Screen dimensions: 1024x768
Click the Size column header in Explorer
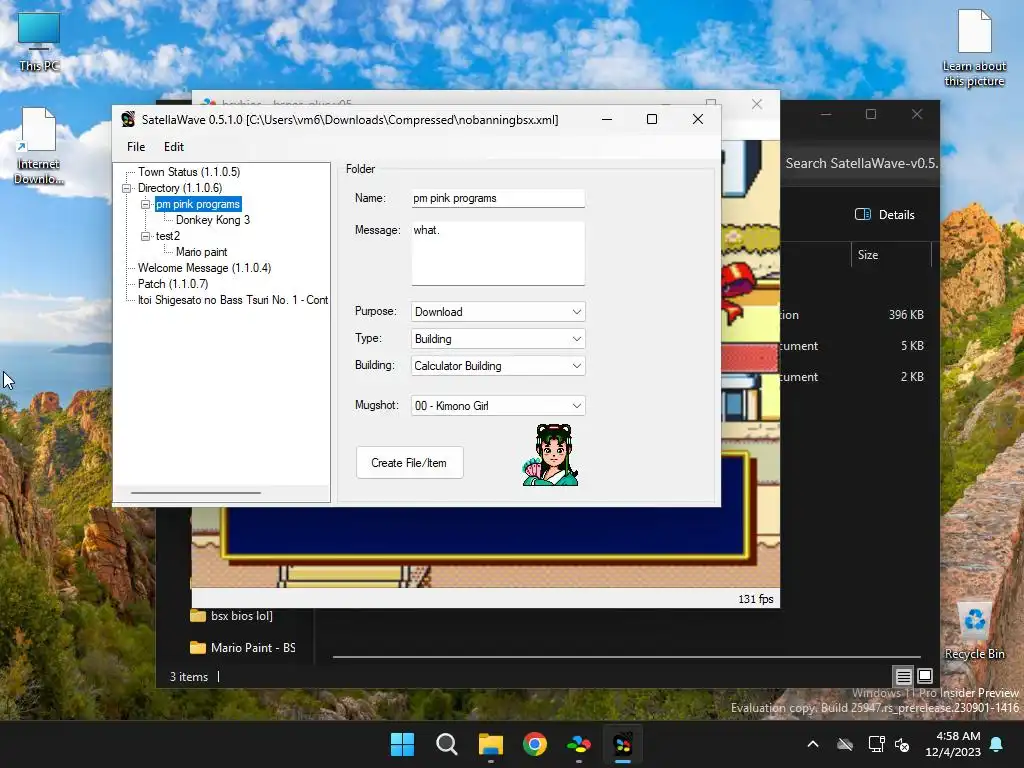868,255
